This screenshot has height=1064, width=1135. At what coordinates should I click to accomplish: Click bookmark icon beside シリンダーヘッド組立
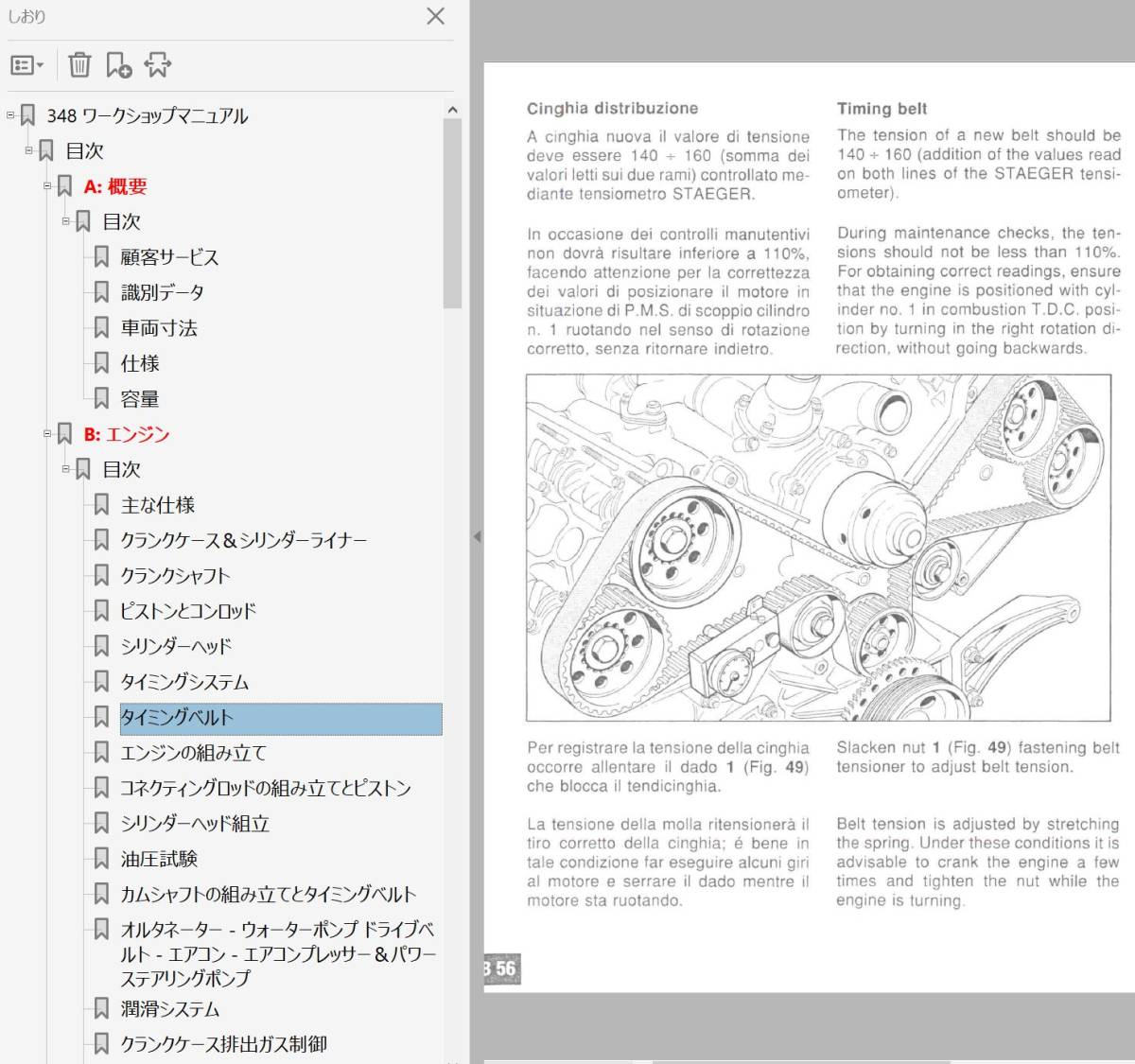tap(101, 824)
